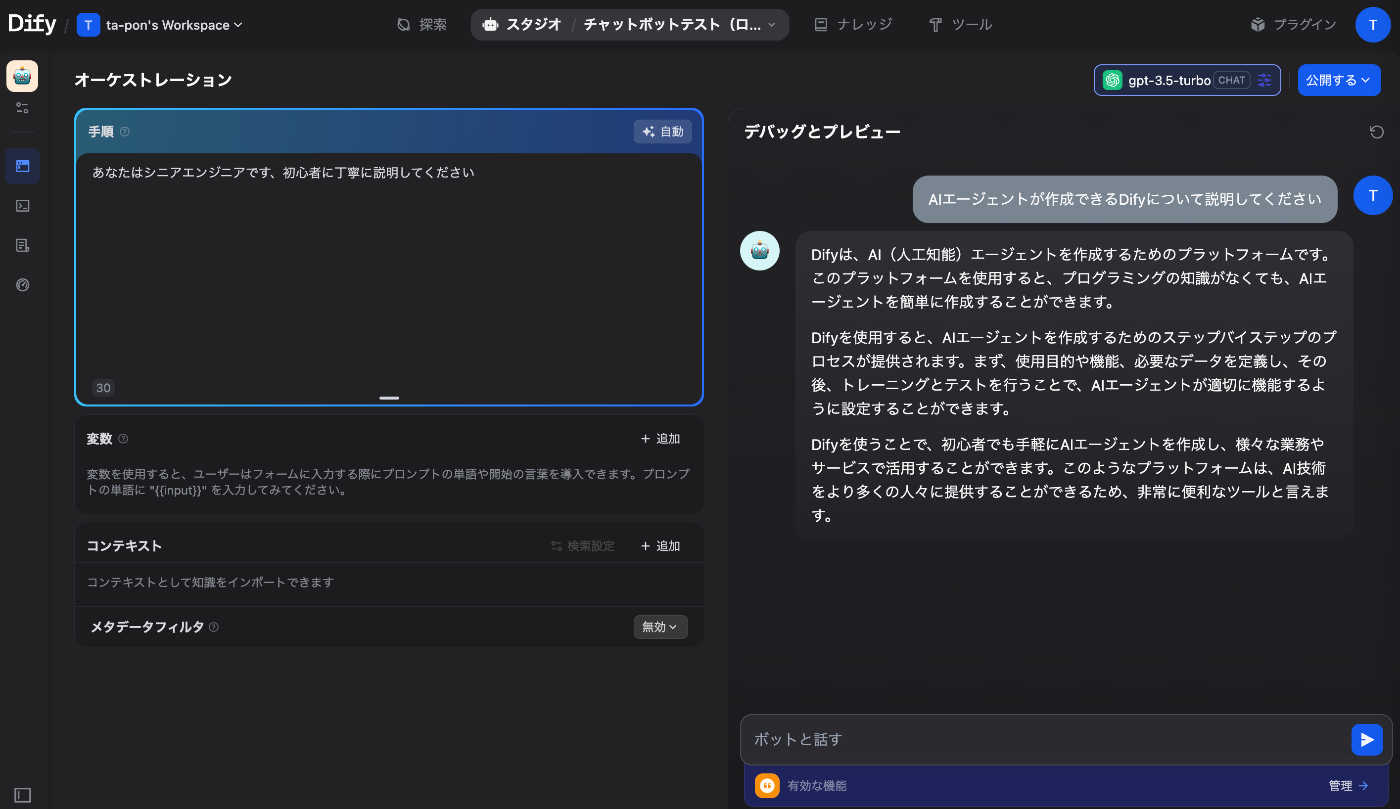Image resolution: width=1400 pixels, height=809 pixels.
Task: Select the orchestration icon in sidebar
Action: click(22, 166)
